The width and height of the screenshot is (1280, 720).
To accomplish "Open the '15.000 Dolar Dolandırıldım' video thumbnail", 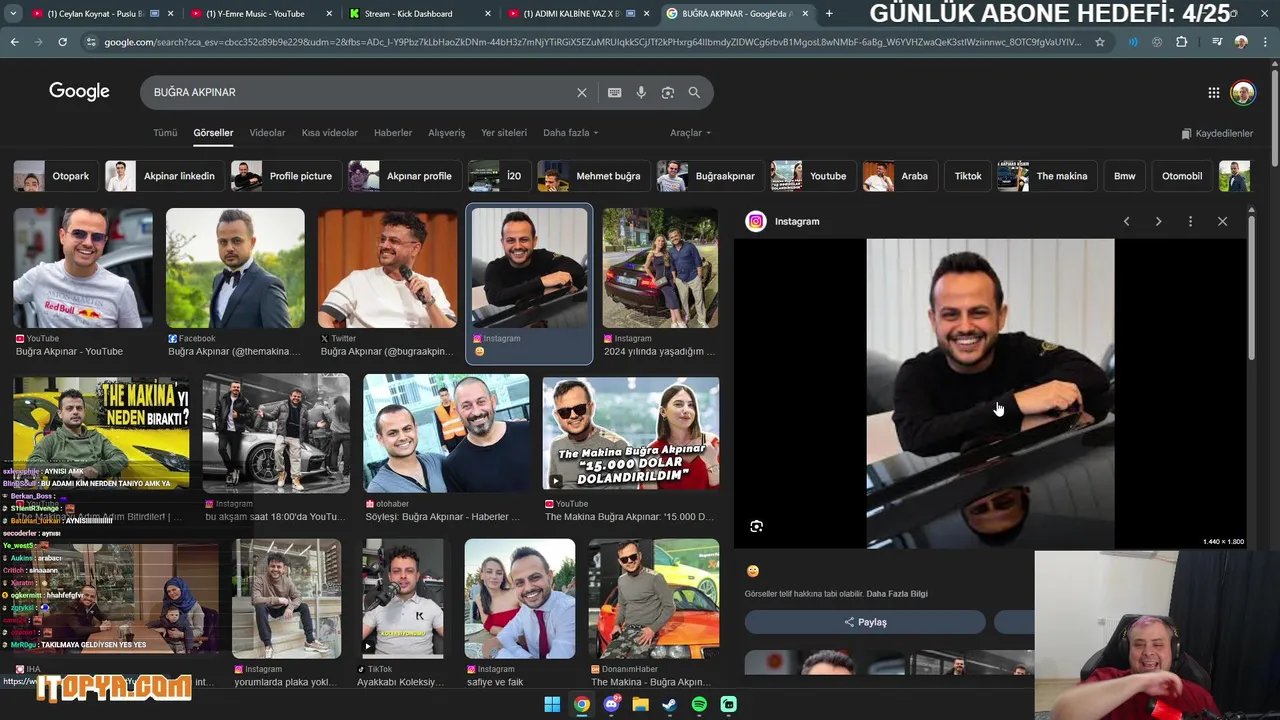I will pyautogui.click(x=631, y=433).
